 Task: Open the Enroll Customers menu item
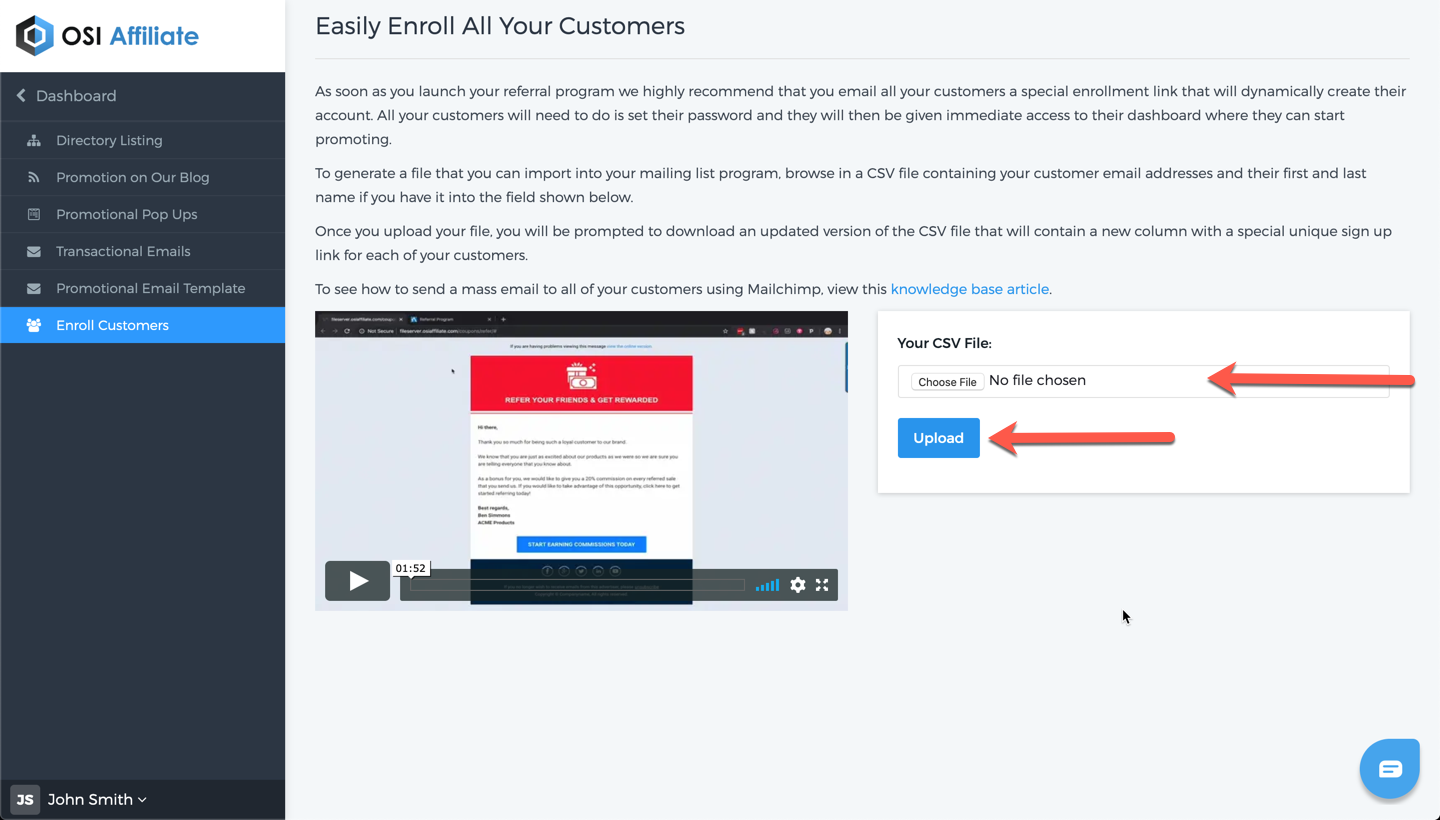coord(143,325)
